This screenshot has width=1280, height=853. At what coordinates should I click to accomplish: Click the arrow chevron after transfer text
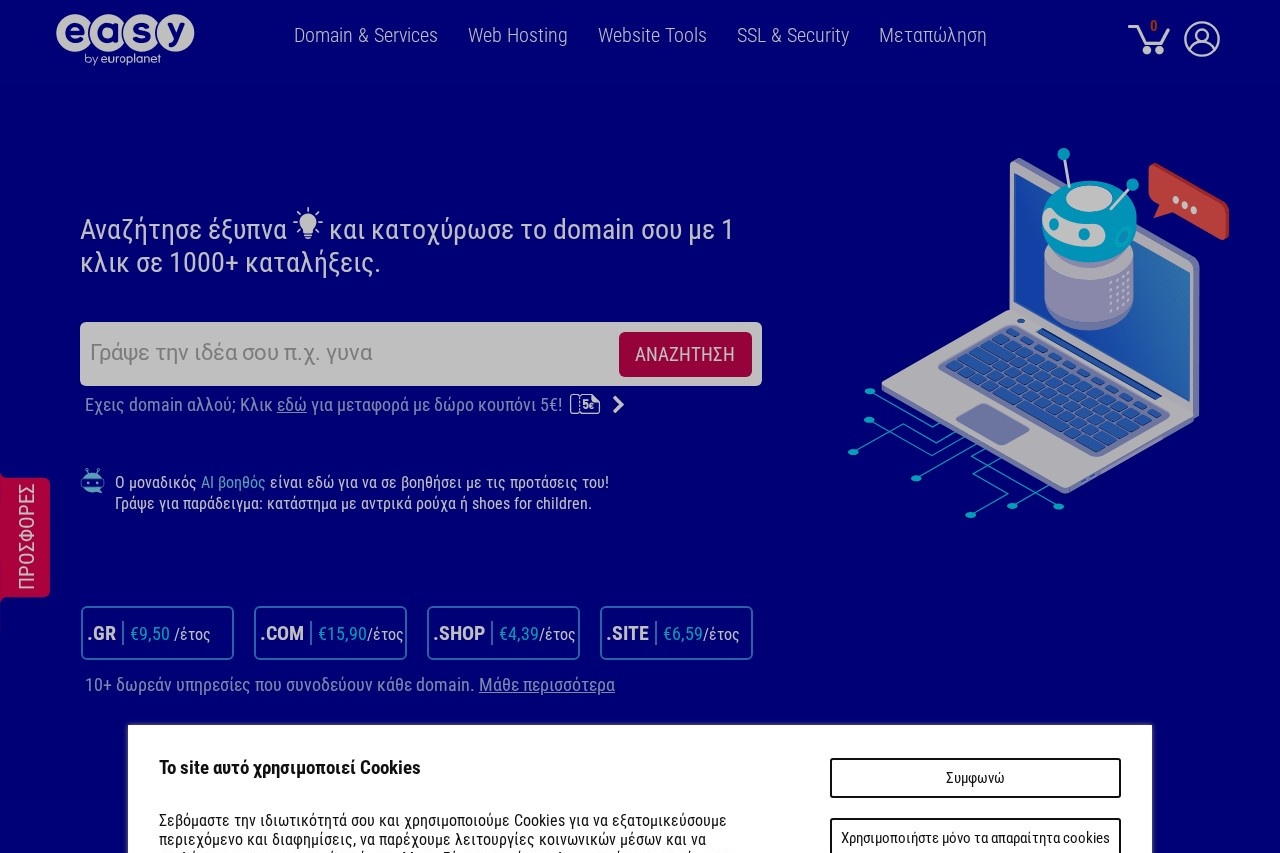click(x=618, y=404)
